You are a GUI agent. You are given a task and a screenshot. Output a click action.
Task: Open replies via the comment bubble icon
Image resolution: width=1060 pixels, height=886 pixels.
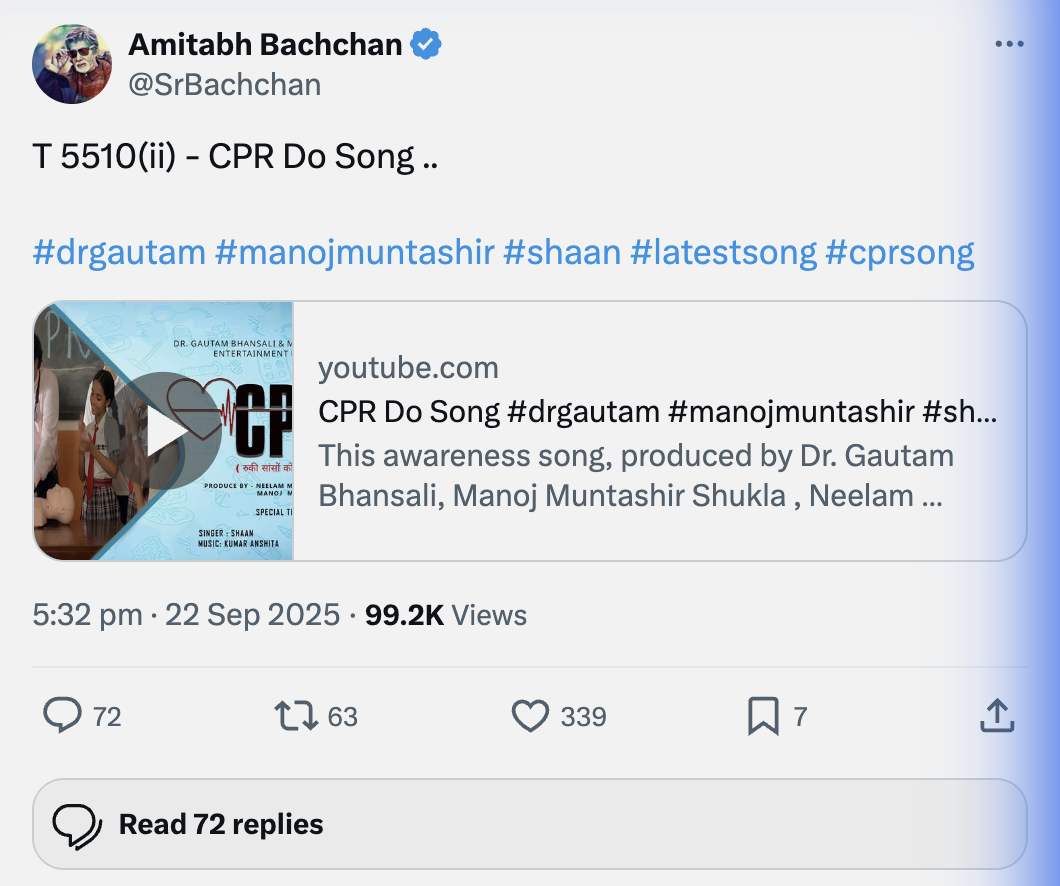click(x=64, y=716)
